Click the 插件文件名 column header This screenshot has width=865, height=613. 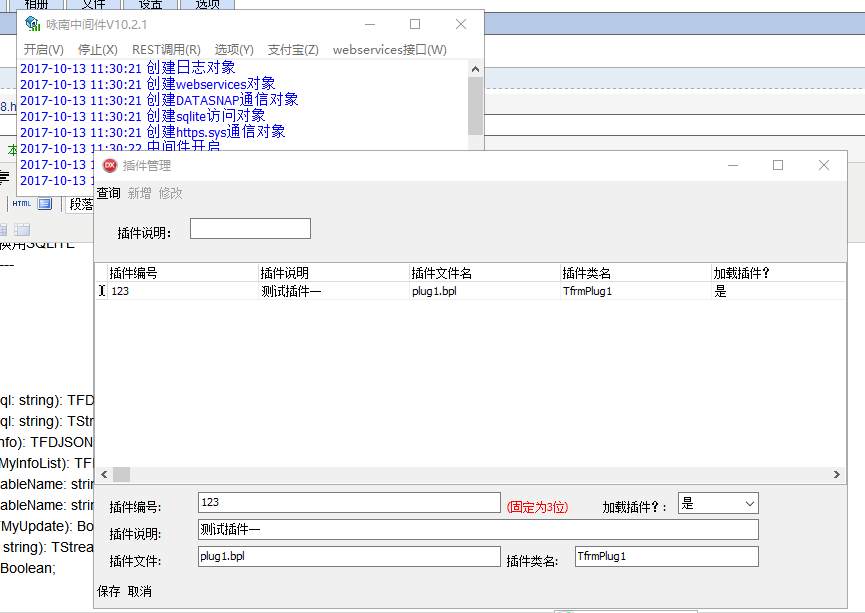coord(485,273)
